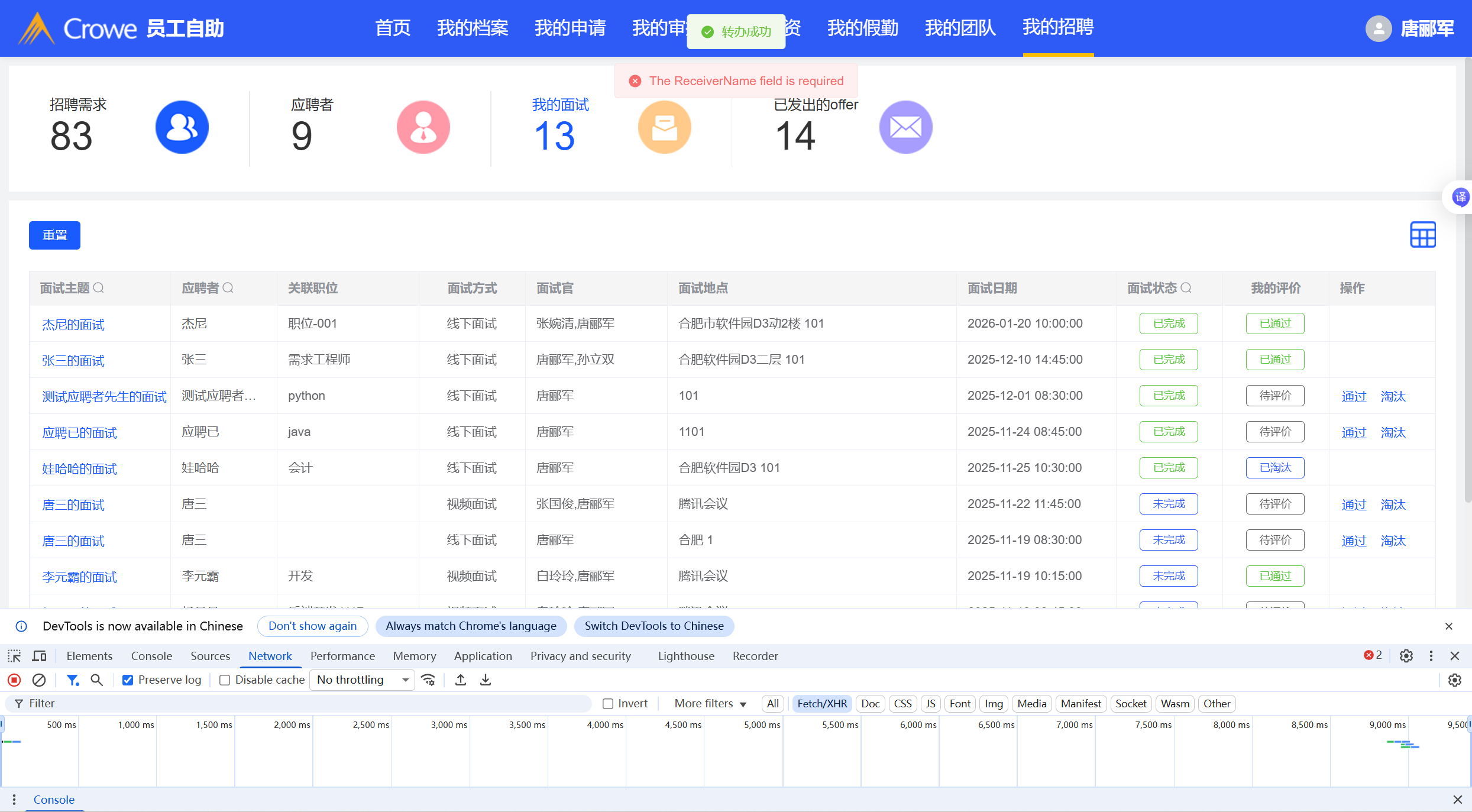The height and width of the screenshot is (812, 1472).
Task: Uncheck the Preserve log checkbox
Action: point(127,680)
